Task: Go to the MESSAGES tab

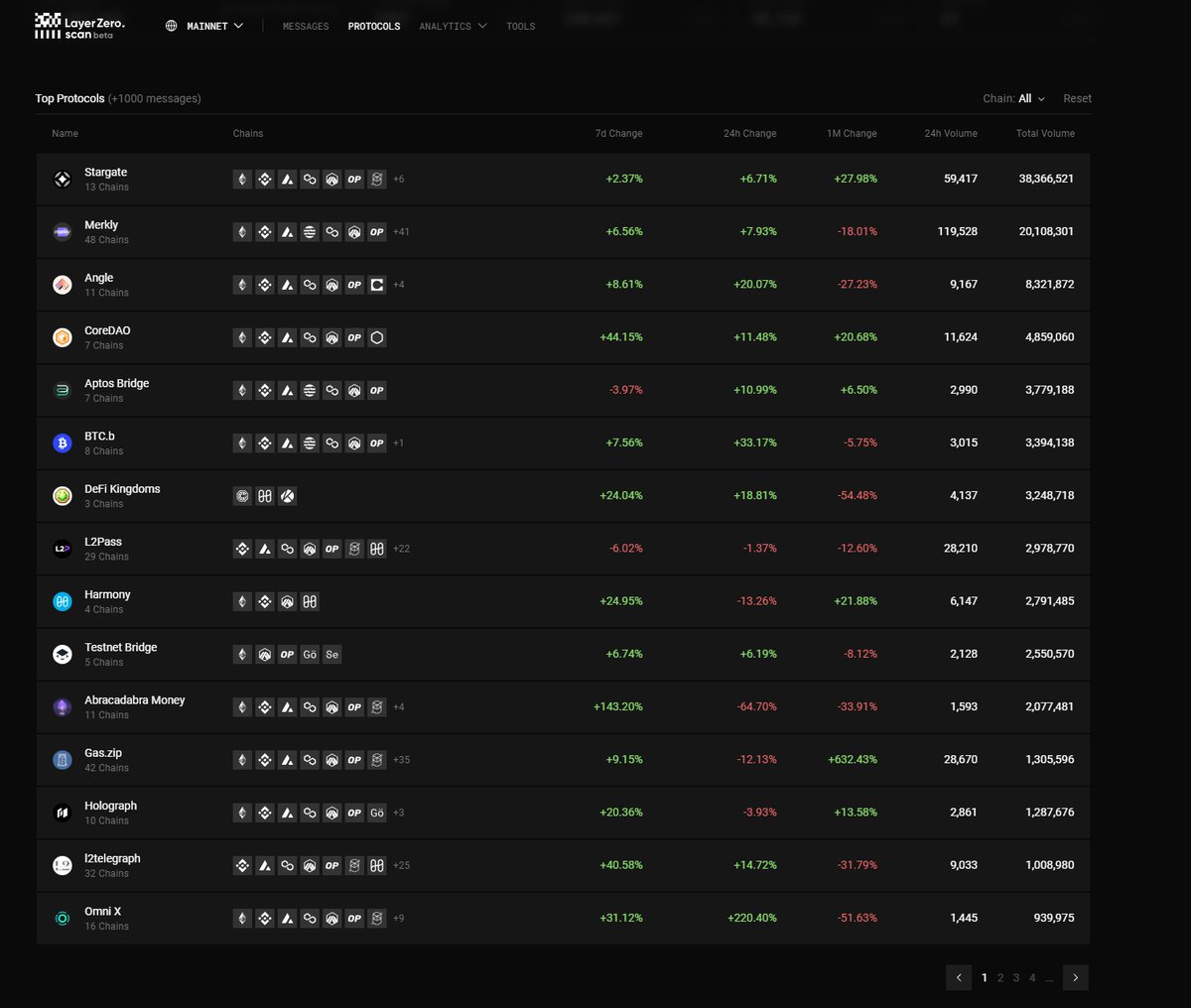Action: [306, 27]
